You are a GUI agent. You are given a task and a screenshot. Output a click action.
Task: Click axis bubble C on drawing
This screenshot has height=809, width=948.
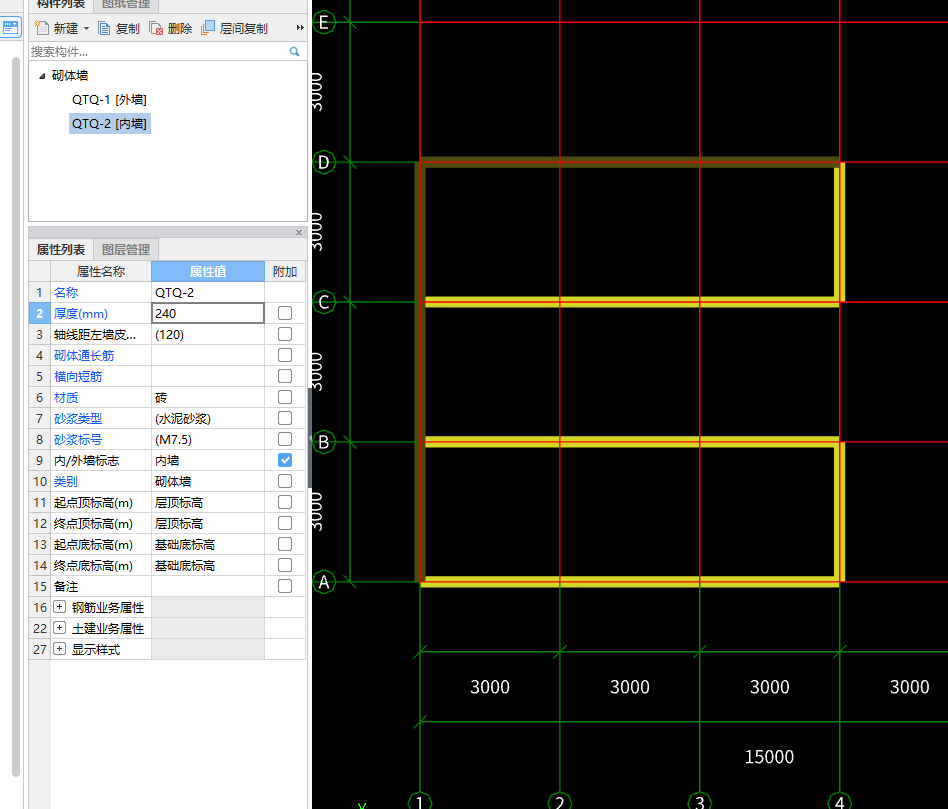323,302
